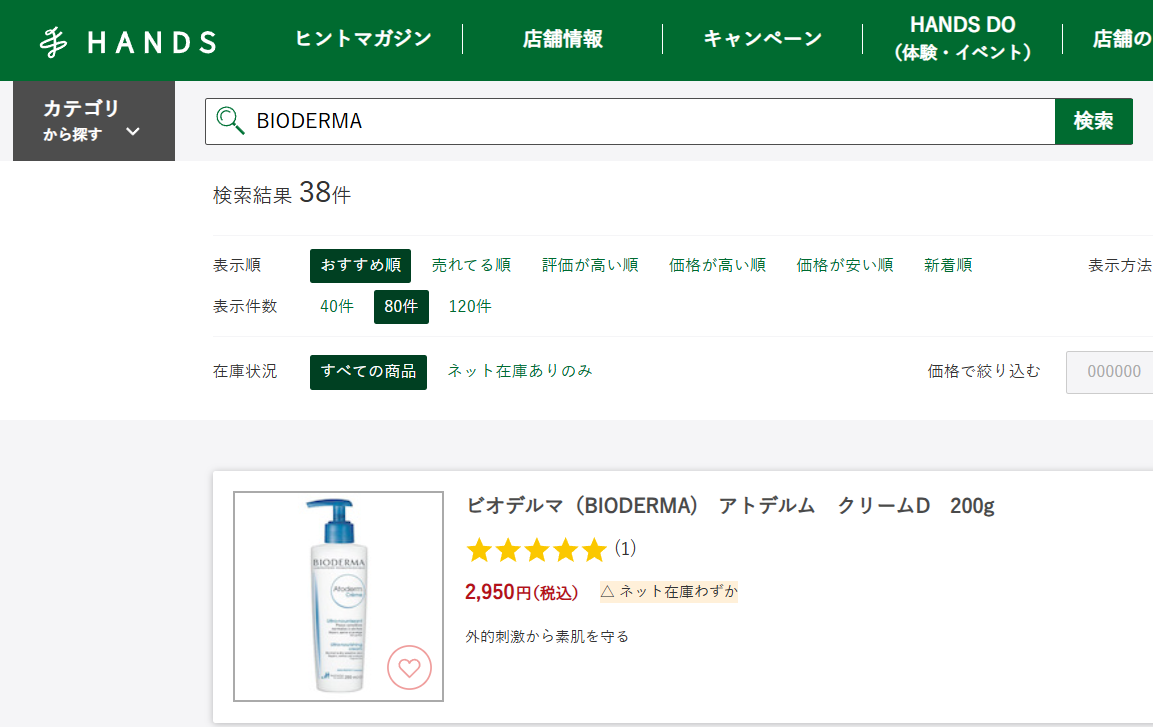The width and height of the screenshot is (1153, 727).
Task: Click the BIODERMA search input field
Action: coord(630,121)
